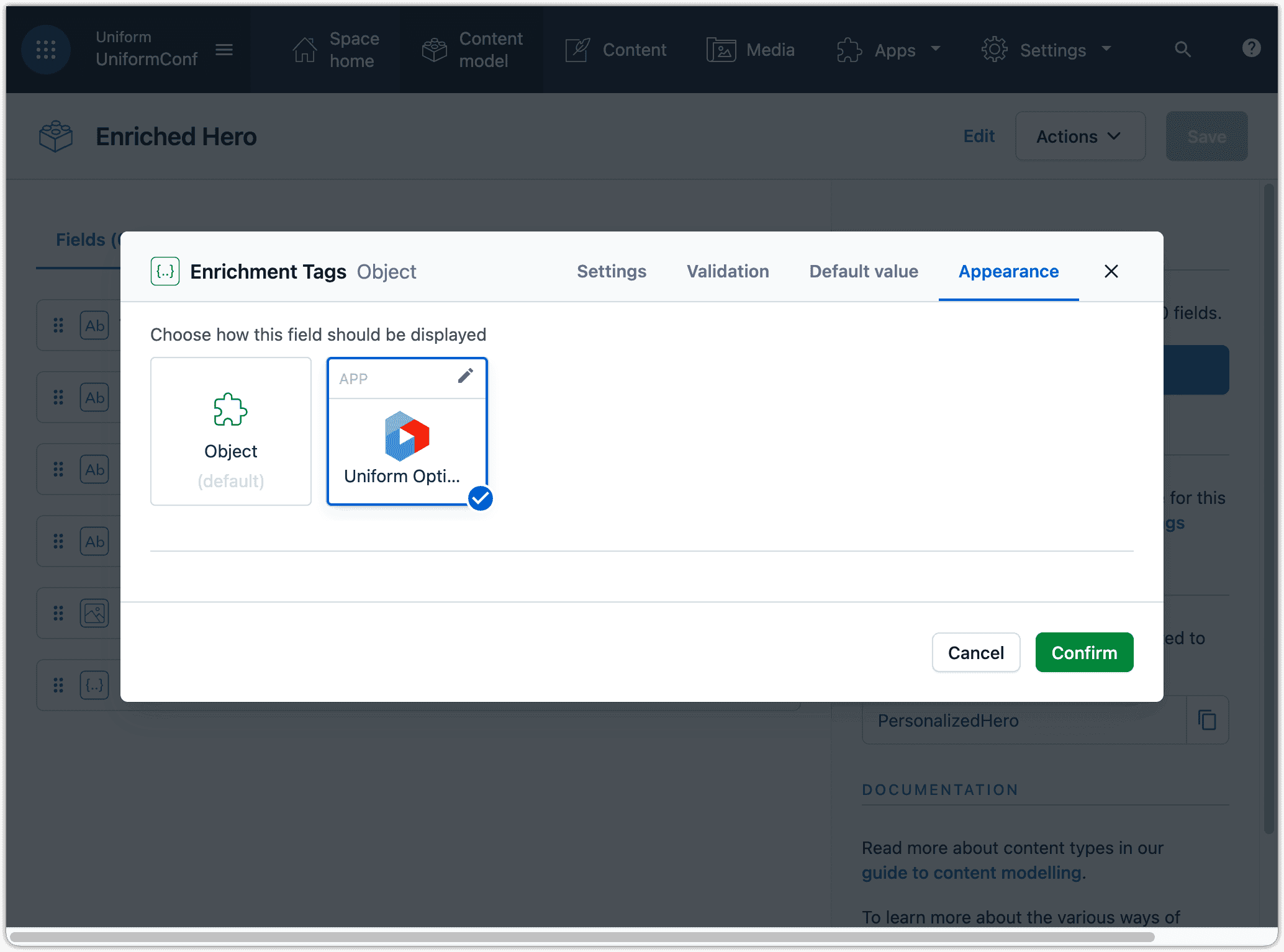
Task: Click the blue selected checkmark badge
Action: pos(481,498)
